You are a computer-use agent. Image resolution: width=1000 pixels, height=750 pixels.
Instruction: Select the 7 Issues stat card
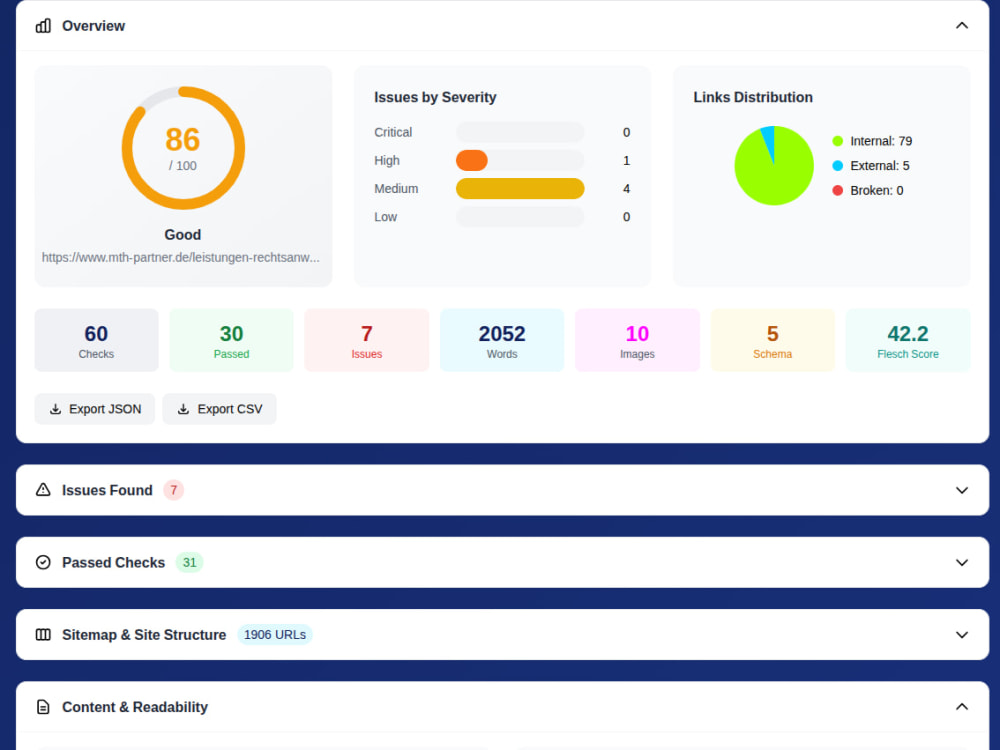click(x=367, y=340)
